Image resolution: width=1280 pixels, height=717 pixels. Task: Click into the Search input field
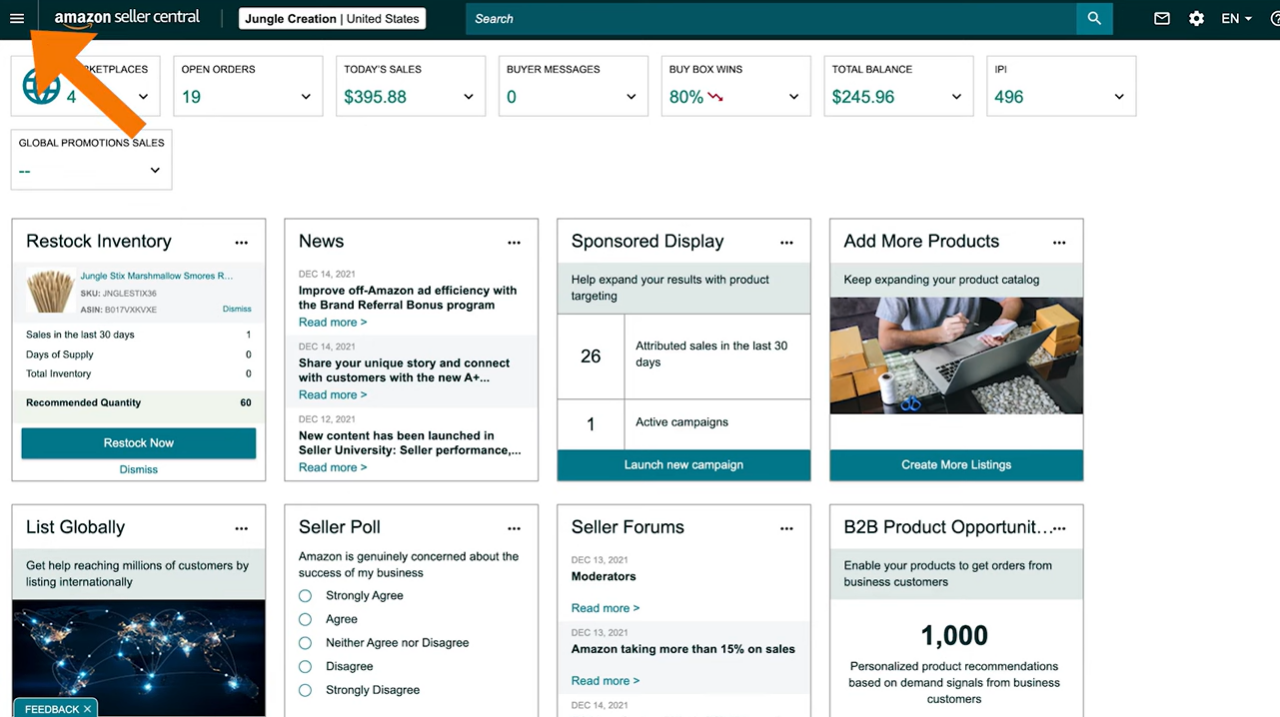coord(771,18)
